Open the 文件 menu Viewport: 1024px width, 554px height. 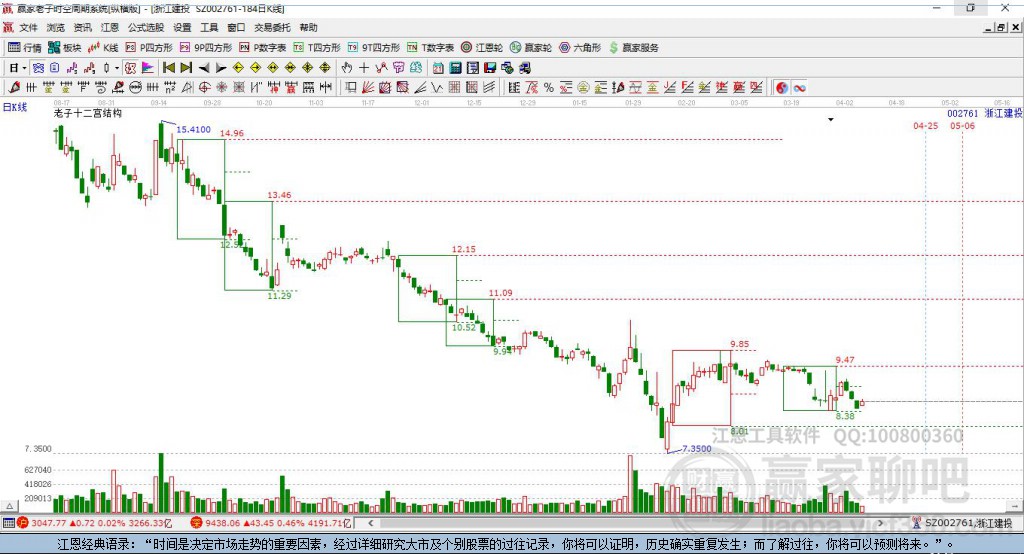[x=28, y=27]
